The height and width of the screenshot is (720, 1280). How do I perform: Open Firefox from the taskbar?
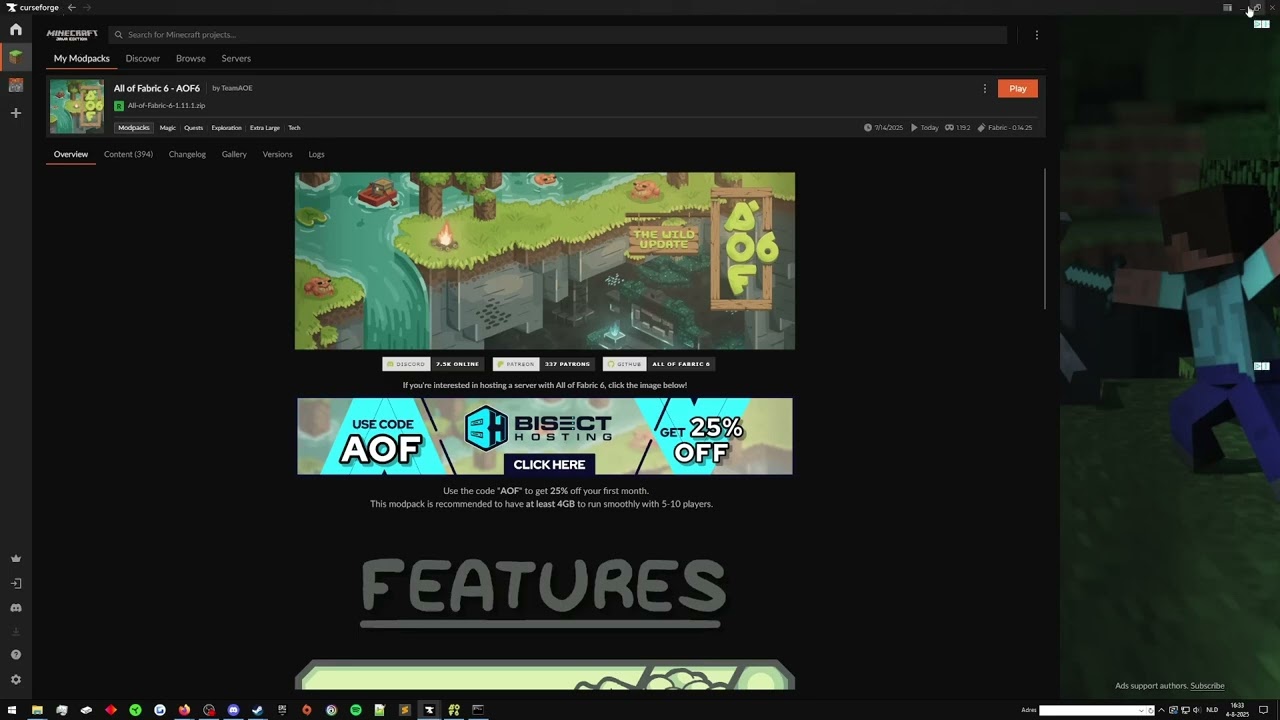tap(184, 710)
